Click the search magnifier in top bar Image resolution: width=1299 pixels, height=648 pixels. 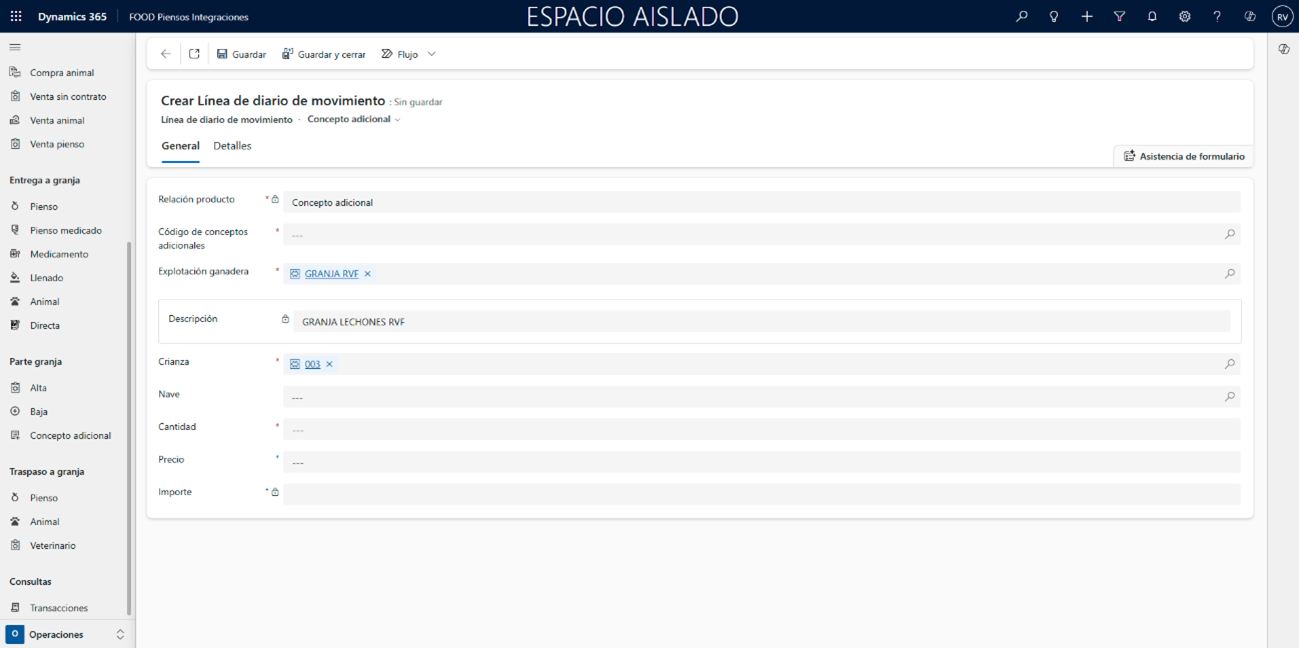click(1021, 17)
